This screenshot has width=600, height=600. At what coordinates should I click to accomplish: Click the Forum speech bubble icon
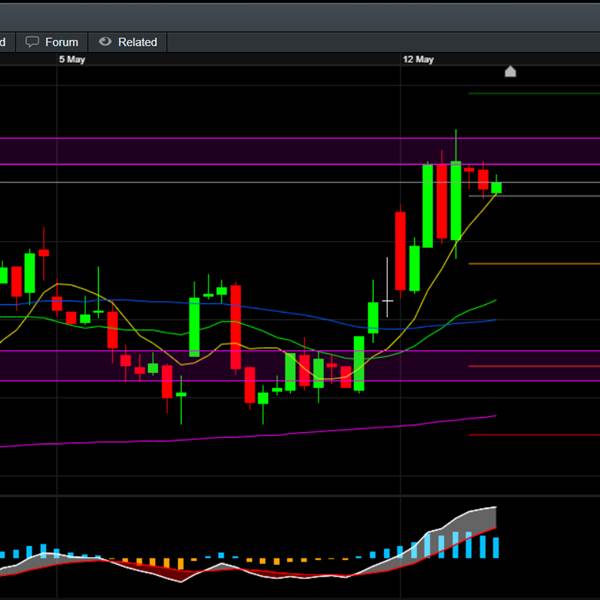pos(32,41)
